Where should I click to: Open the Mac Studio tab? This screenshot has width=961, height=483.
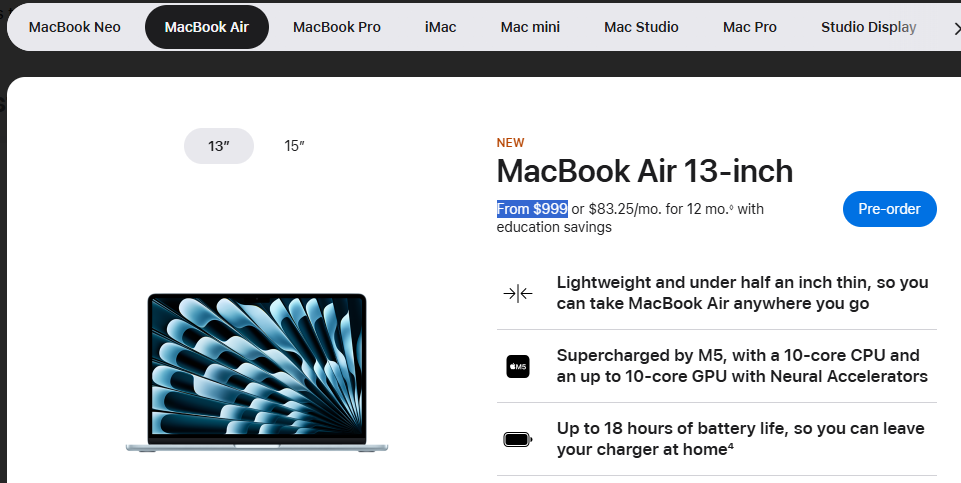(x=641, y=28)
